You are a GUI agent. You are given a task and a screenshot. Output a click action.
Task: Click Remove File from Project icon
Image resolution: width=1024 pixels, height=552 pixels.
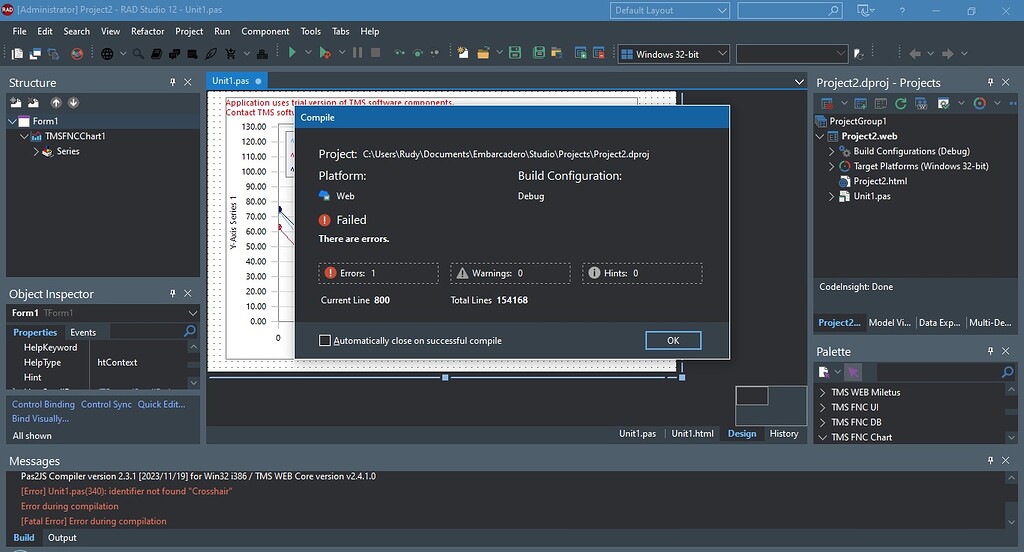pos(598,53)
